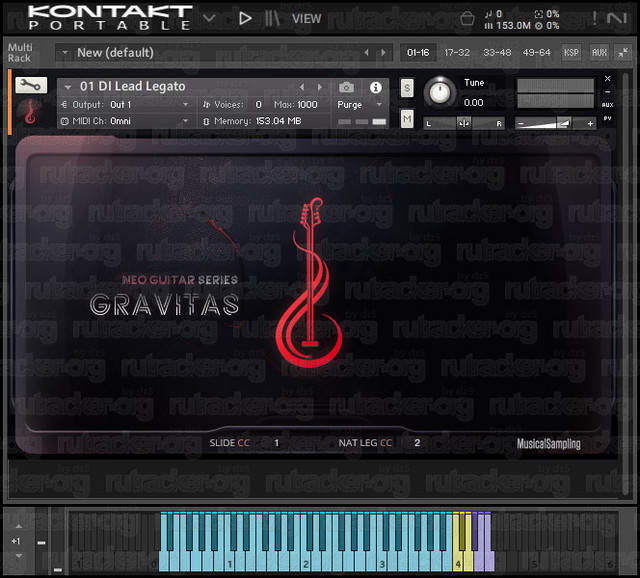
Task: Load next instrument arrow
Action: coord(320,87)
